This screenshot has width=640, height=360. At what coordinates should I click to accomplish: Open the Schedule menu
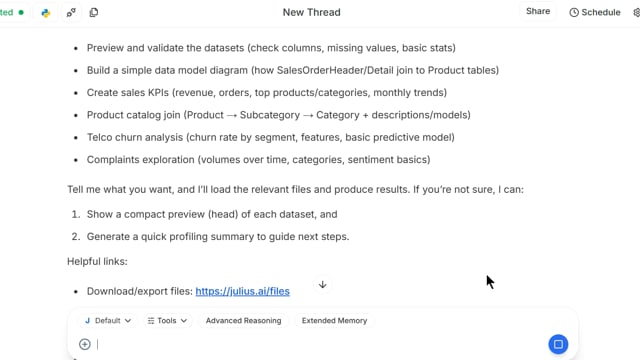click(x=595, y=12)
